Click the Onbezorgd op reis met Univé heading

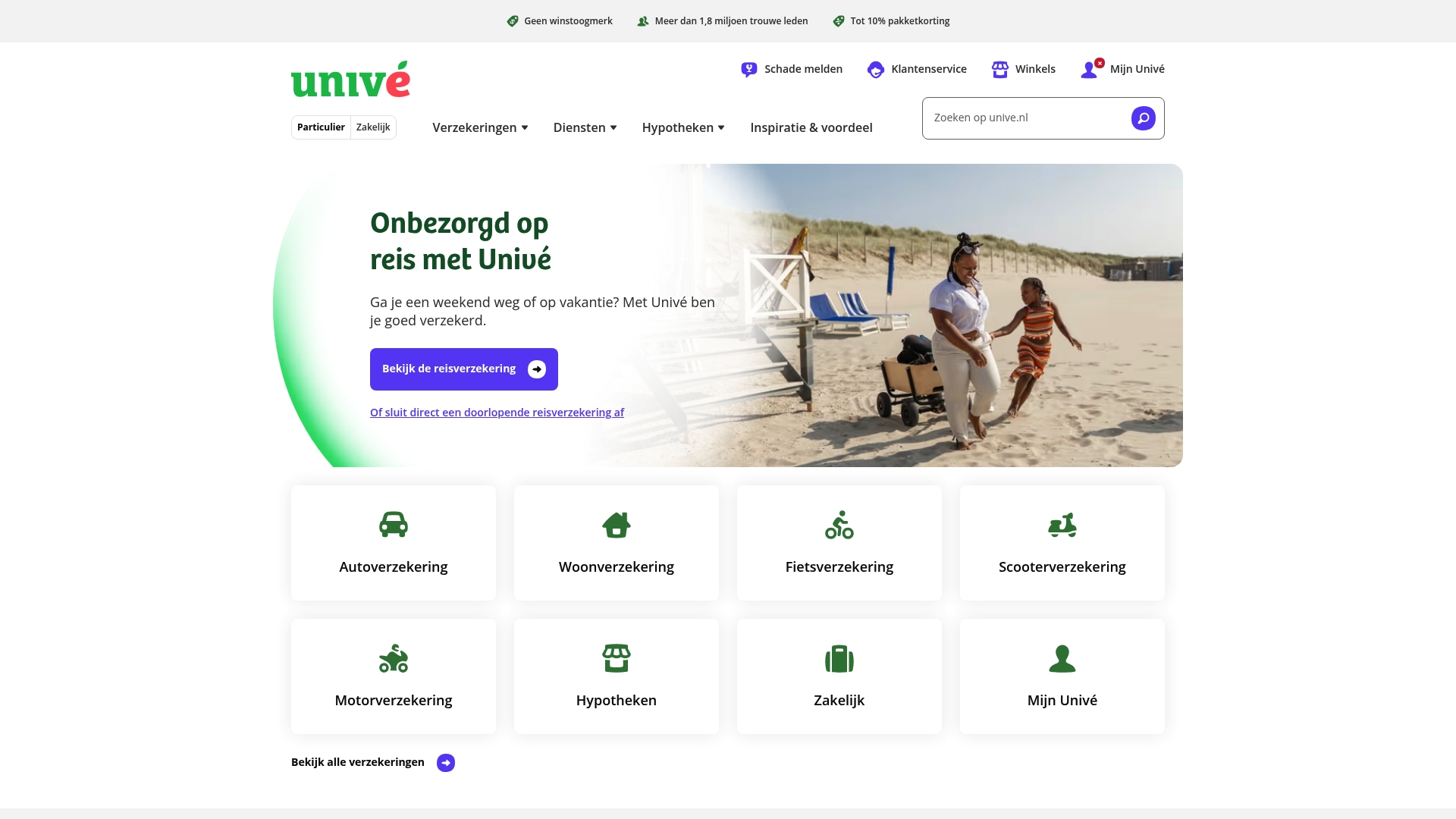pos(460,241)
